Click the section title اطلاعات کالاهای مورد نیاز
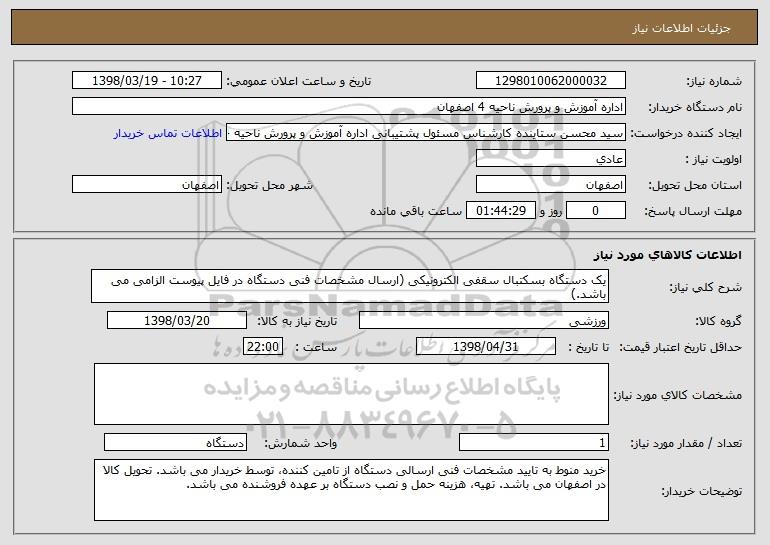 click(667, 255)
